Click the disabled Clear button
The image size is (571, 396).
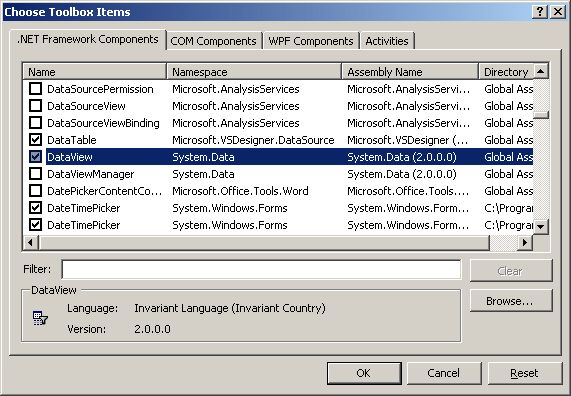point(511,271)
